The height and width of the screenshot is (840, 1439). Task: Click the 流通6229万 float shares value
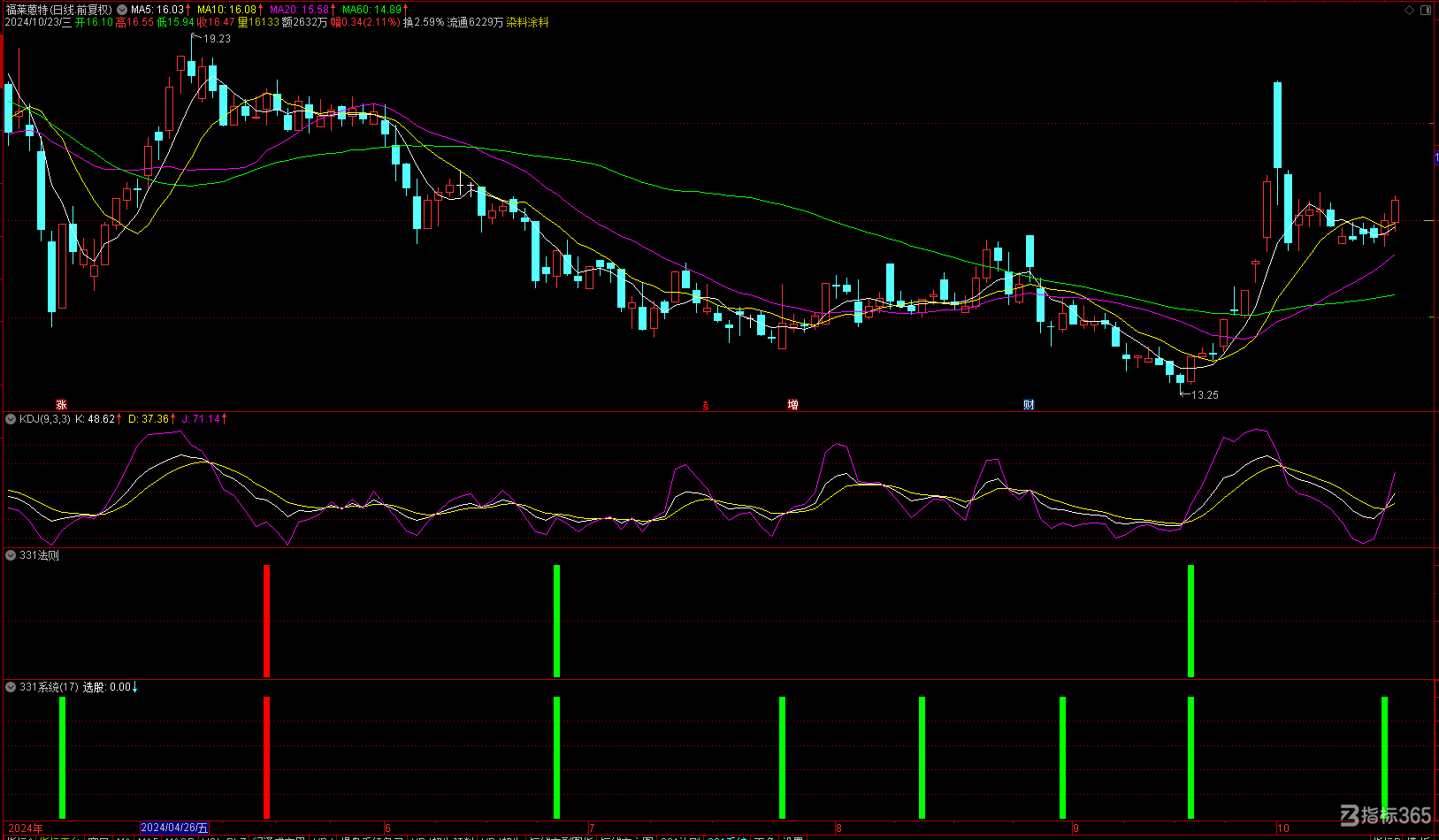click(475, 22)
